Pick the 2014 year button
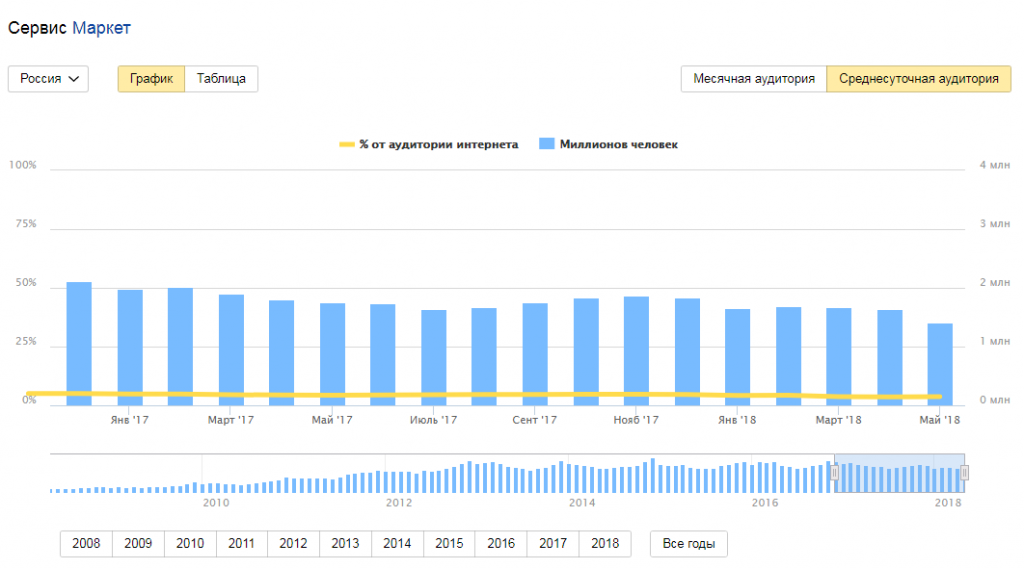Image resolution: width=1024 pixels, height=569 pixels. coord(397,544)
